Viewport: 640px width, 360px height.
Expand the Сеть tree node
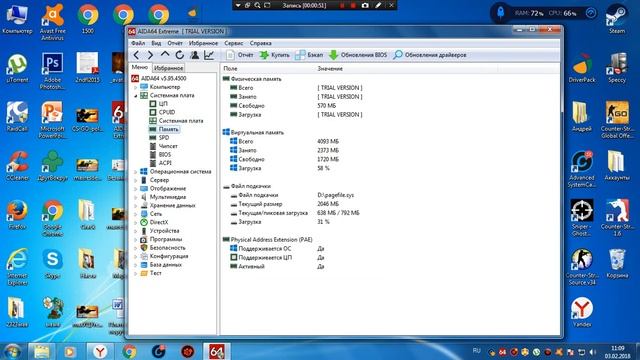coord(136,214)
